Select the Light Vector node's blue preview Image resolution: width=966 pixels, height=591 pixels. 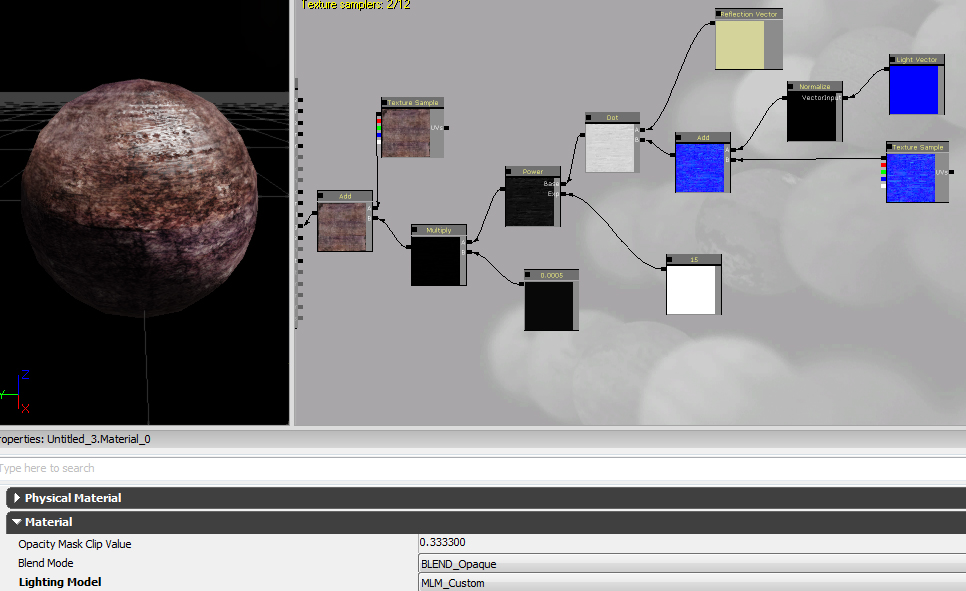pyautogui.click(x=914, y=89)
